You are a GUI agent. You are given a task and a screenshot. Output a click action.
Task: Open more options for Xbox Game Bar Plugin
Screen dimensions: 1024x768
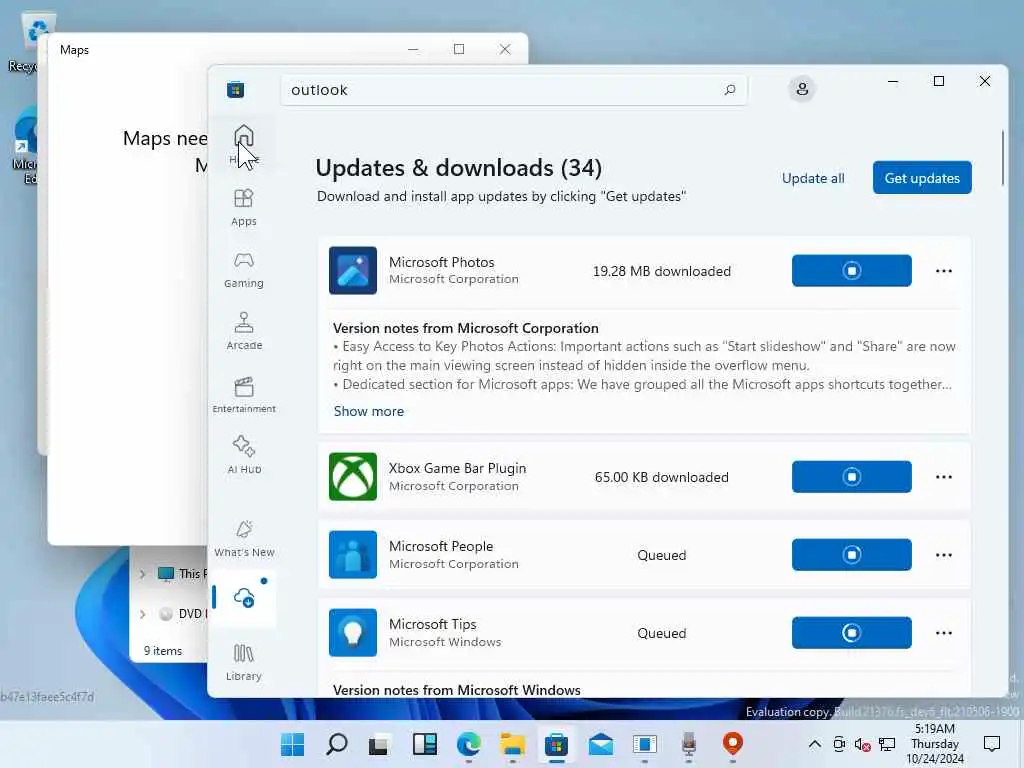click(944, 477)
